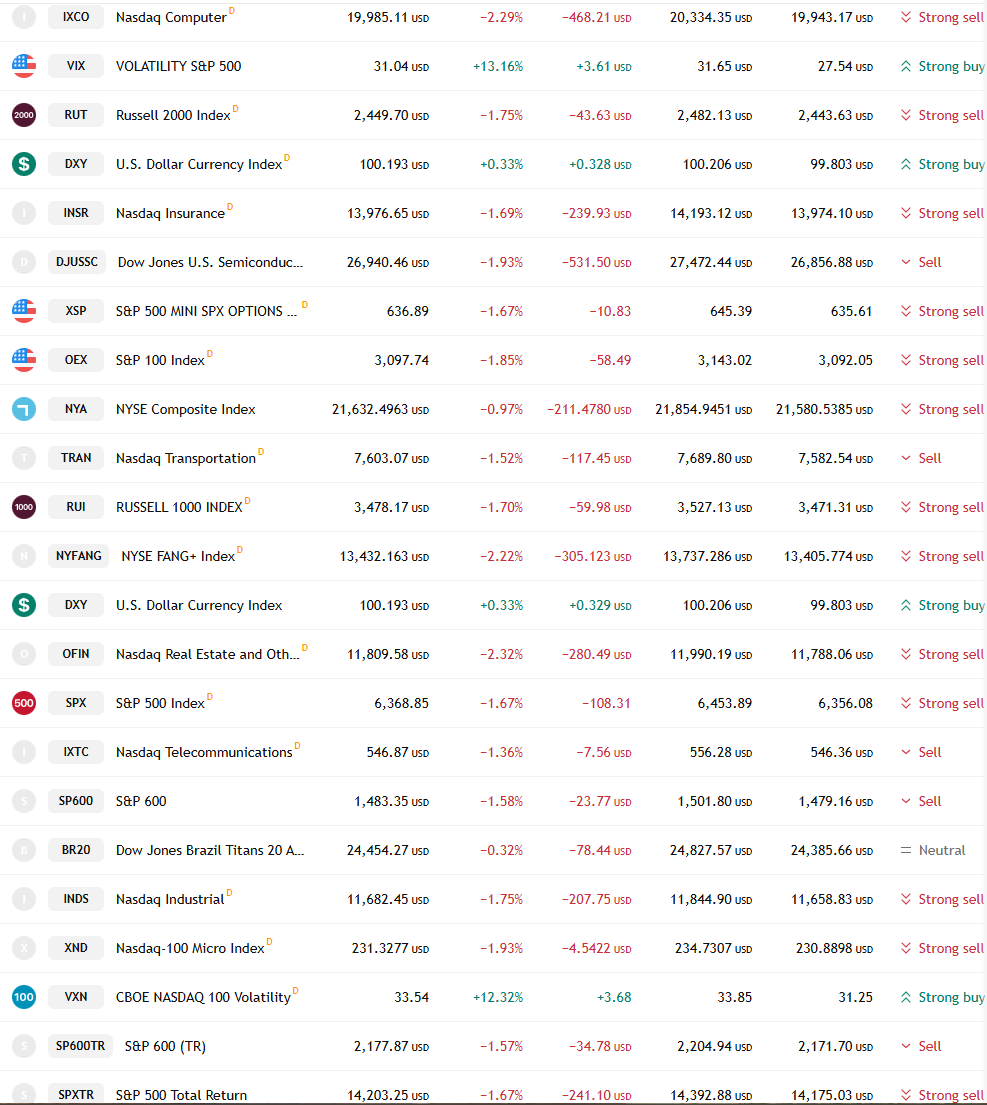The height and width of the screenshot is (1105, 987).
Task: Open RUSSELL 1000 INDEX link
Action: click(x=179, y=507)
